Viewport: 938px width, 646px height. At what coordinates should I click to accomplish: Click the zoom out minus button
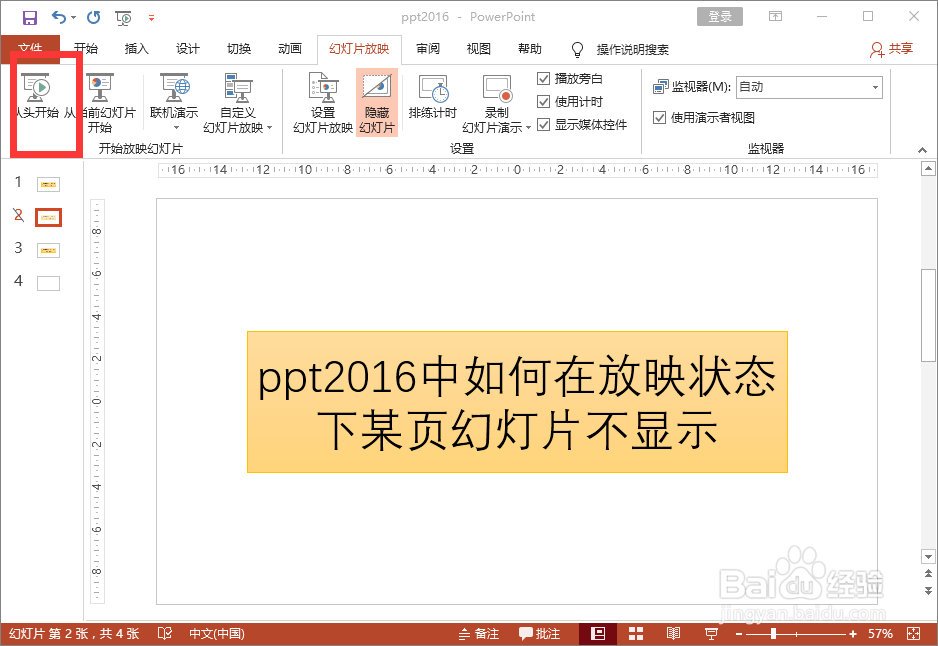tap(739, 633)
